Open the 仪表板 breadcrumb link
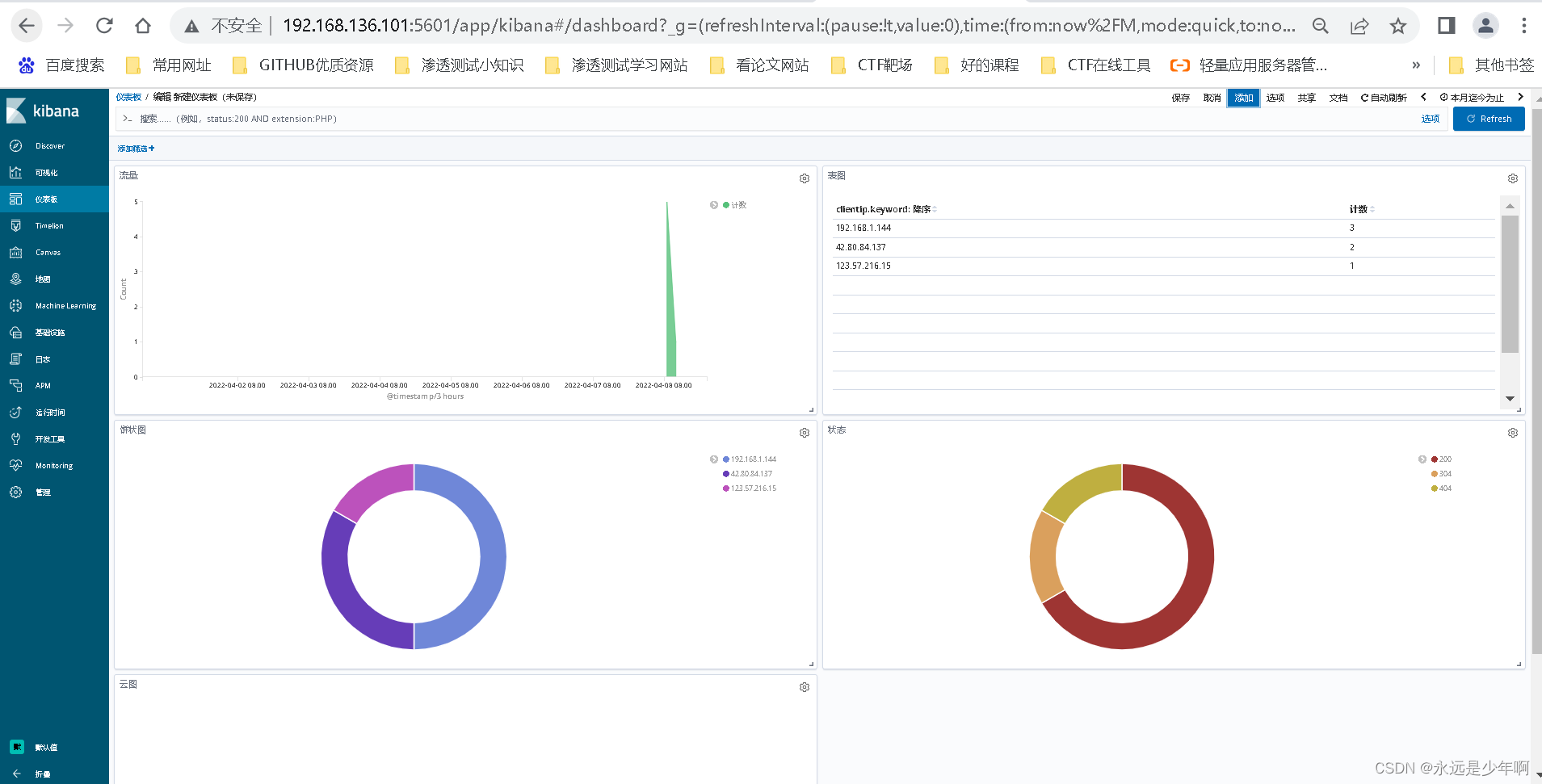The height and width of the screenshot is (784, 1542). click(x=128, y=97)
